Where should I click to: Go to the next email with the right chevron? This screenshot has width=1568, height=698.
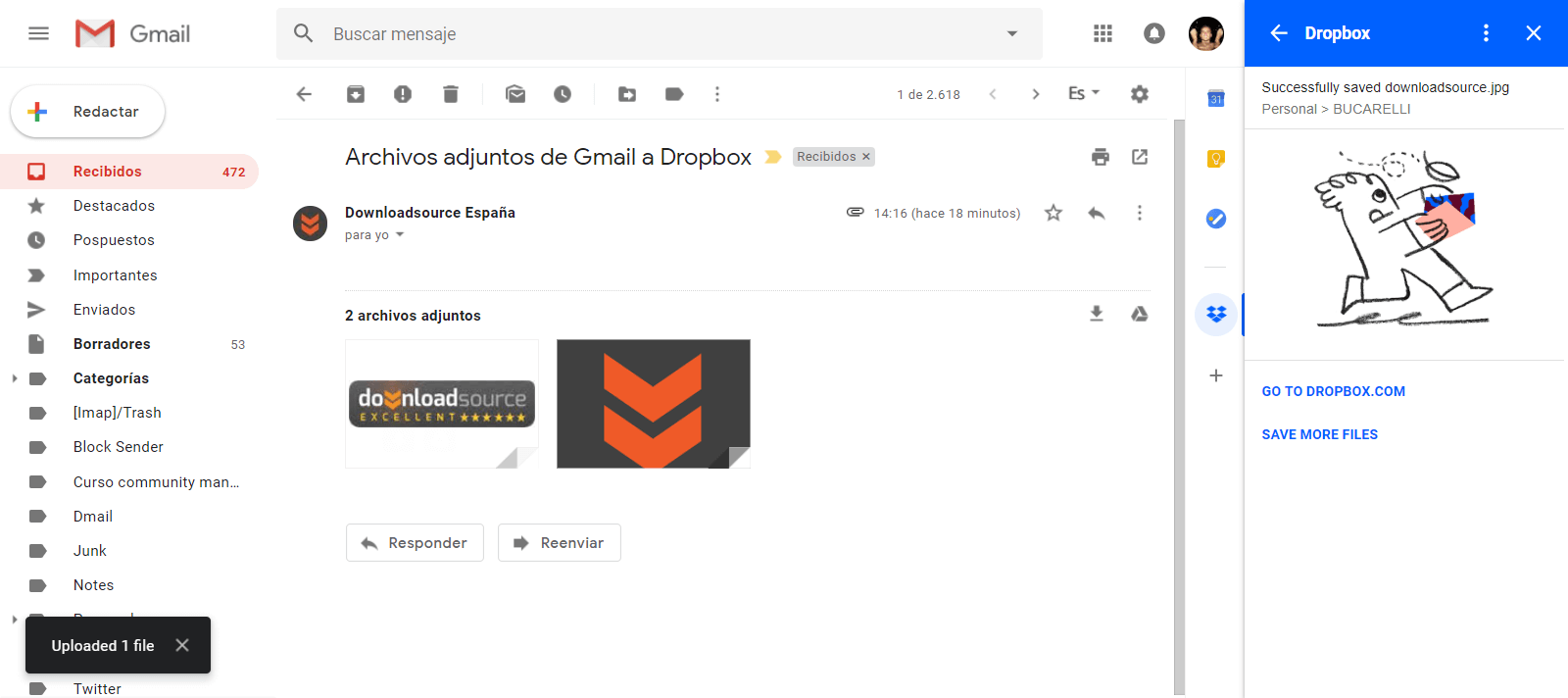pos(1036,94)
